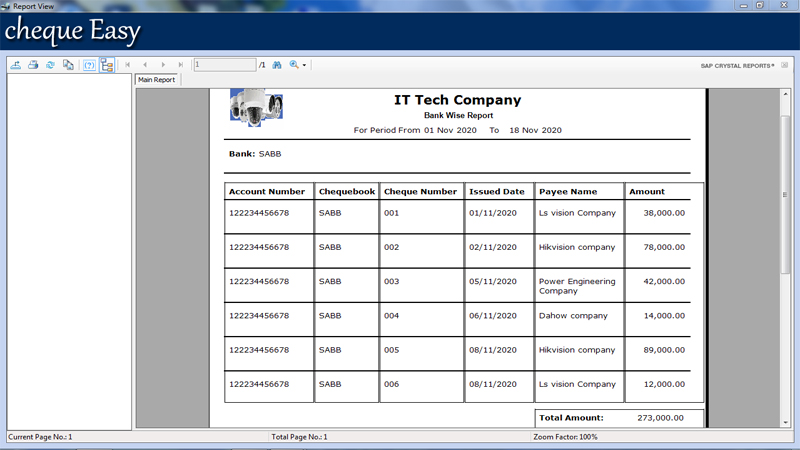Click the page number input field
Screen dimensions: 800x450
pyautogui.click(x=224, y=65)
